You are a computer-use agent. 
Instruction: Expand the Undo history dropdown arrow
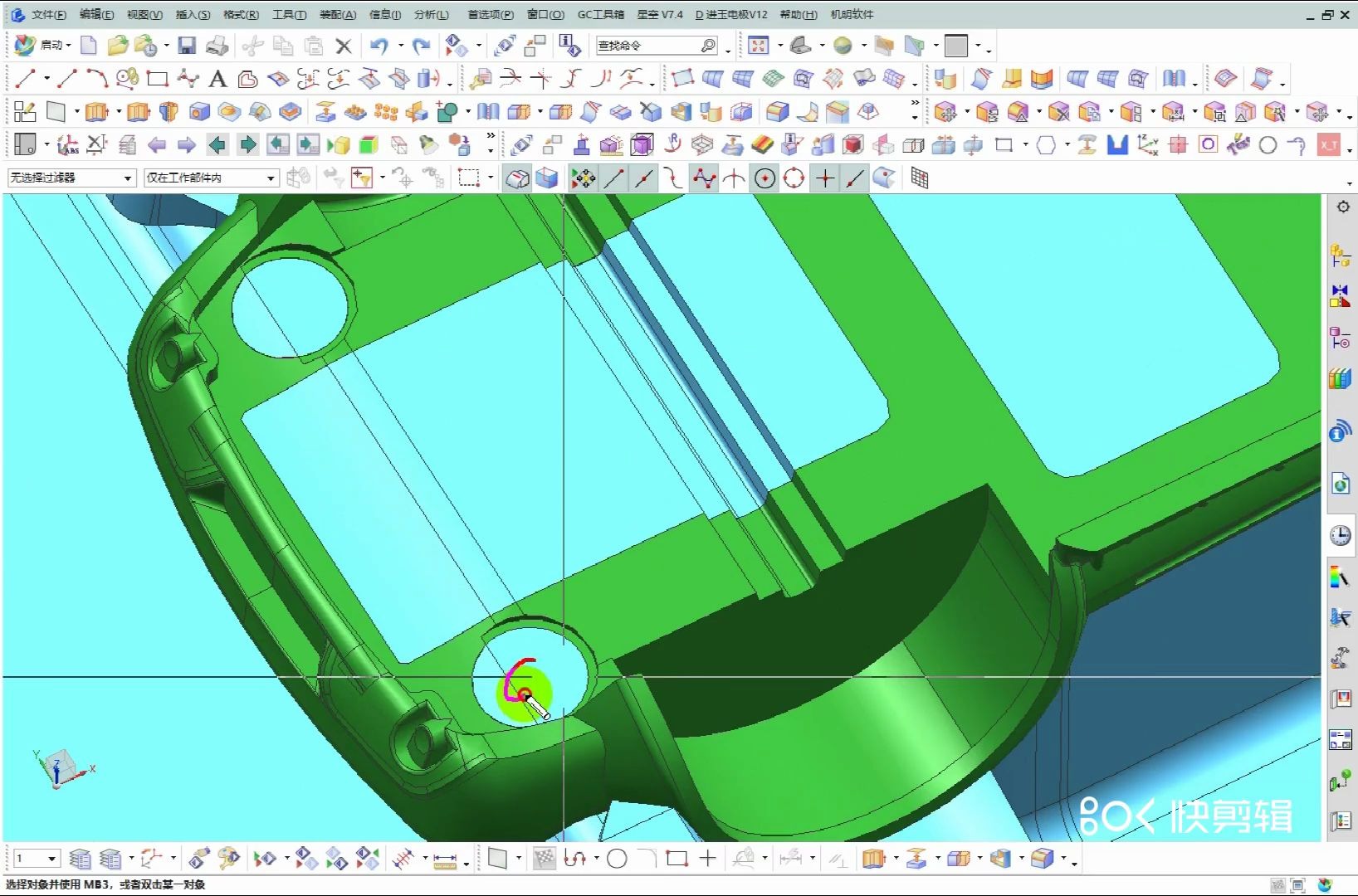401,46
